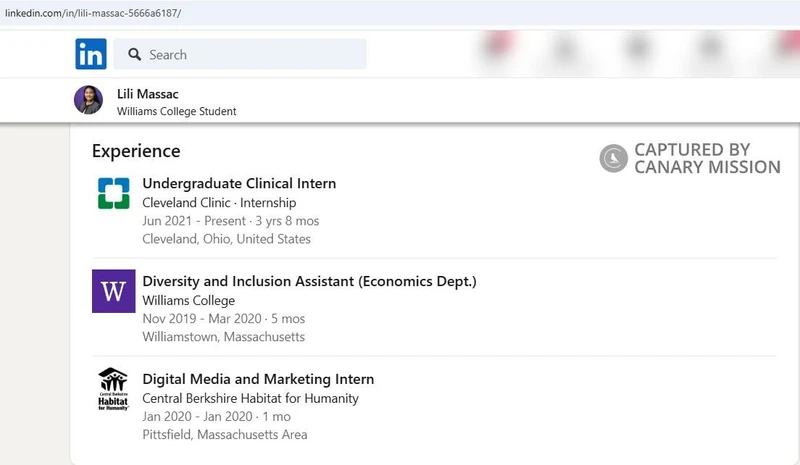Click the linkedin.com URL in address bar

point(93,13)
